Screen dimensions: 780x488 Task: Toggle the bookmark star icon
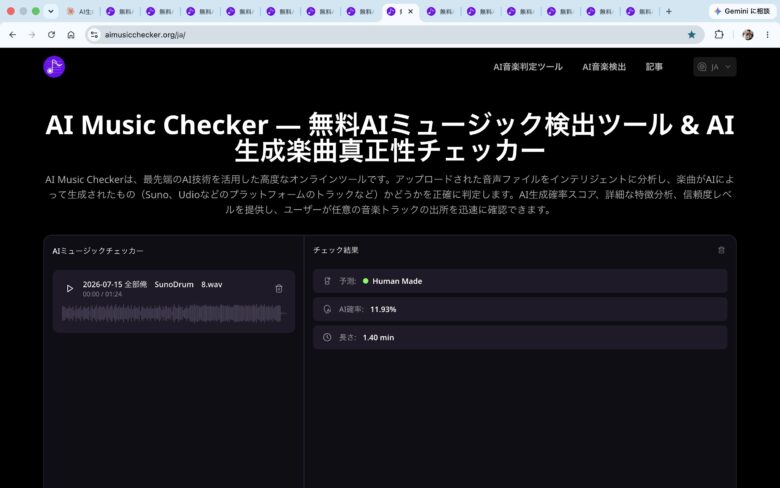(x=691, y=35)
